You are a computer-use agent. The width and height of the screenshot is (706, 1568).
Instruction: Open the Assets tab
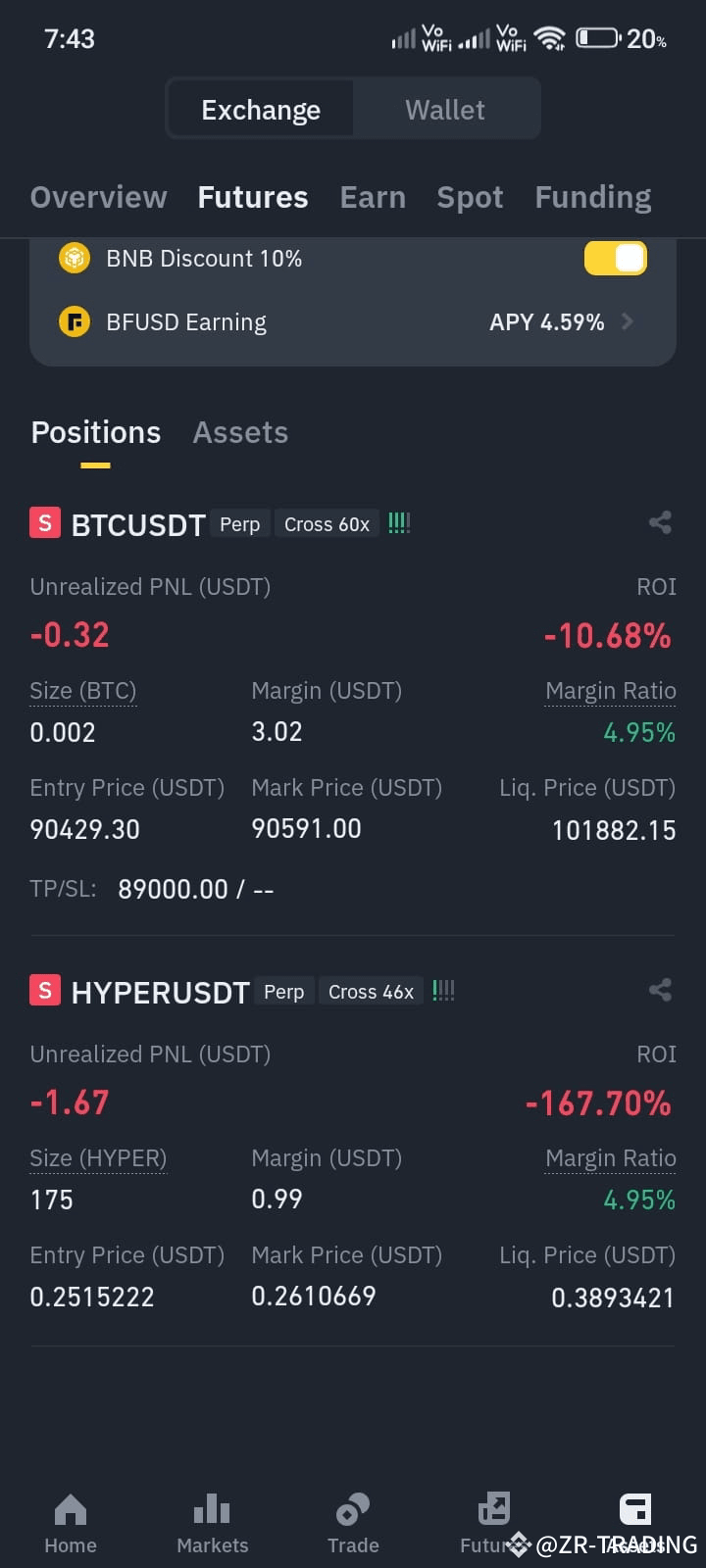[x=240, y=432]
